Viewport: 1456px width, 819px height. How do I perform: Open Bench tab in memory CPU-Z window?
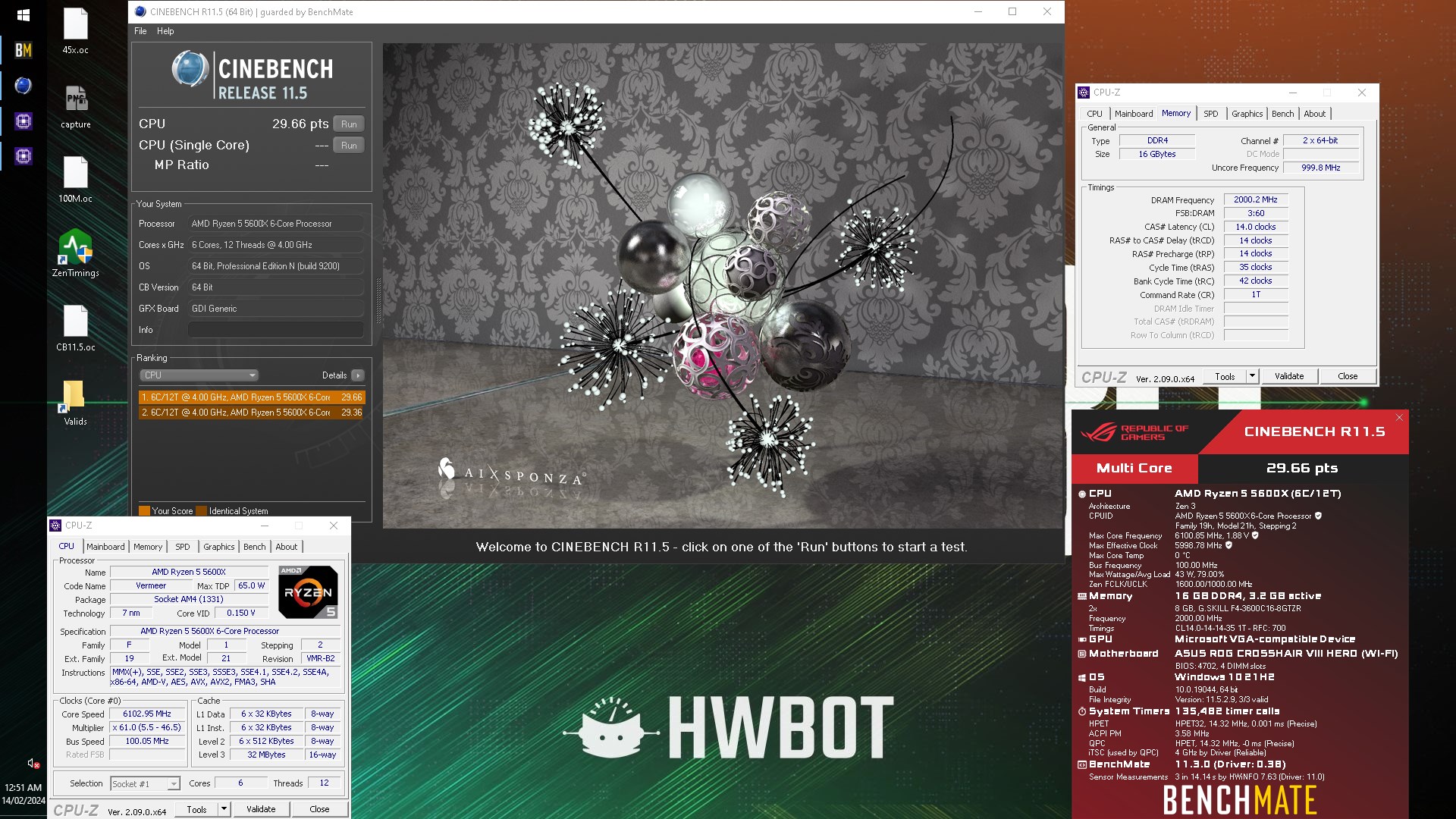1283,114
